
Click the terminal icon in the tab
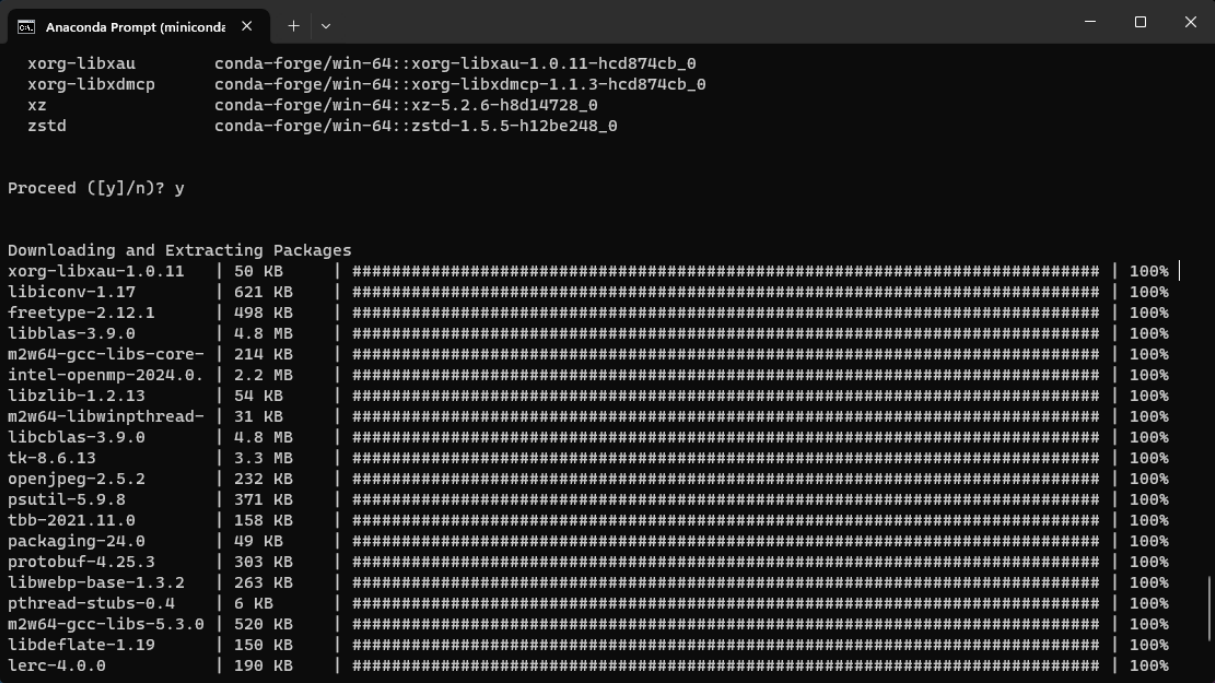pyautogui.click(x=27, y=26)
